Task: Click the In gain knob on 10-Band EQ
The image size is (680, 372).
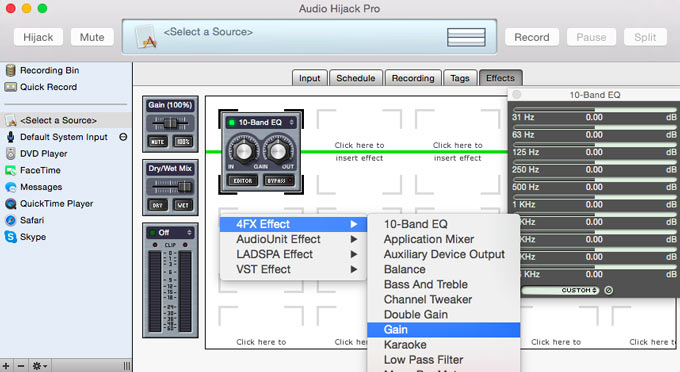Action: click(x=243, y=151)
